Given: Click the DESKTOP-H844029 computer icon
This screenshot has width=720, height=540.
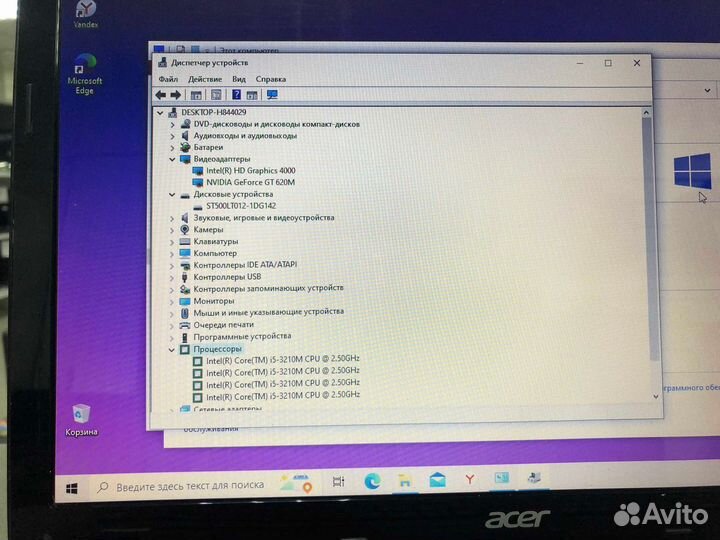Looking at the screenshot, I should [173, 112].
